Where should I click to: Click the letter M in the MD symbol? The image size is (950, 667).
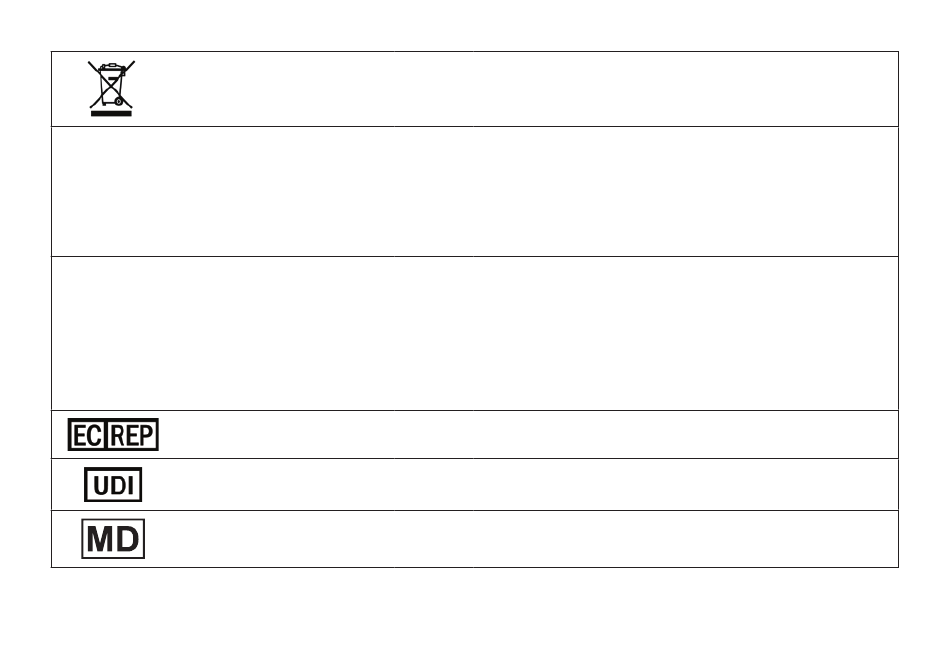(100, 539)
